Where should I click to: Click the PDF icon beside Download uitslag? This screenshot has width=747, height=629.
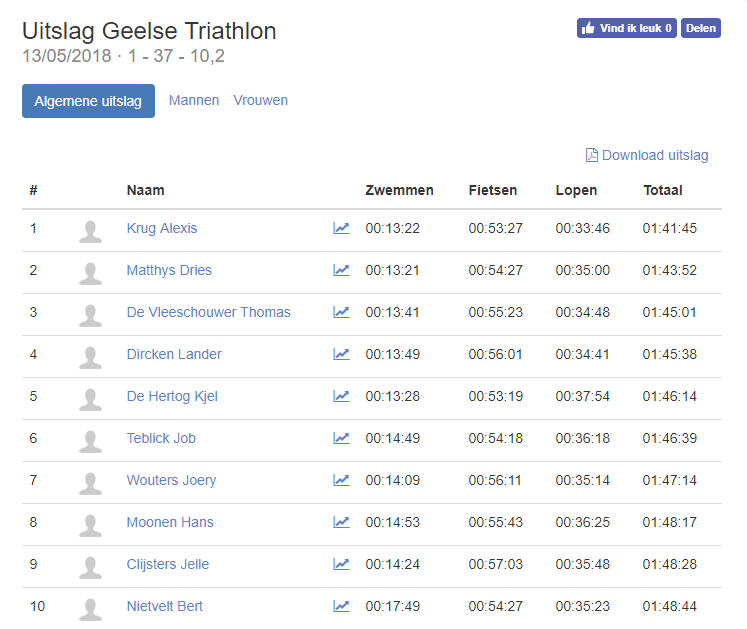click(592, 155)
